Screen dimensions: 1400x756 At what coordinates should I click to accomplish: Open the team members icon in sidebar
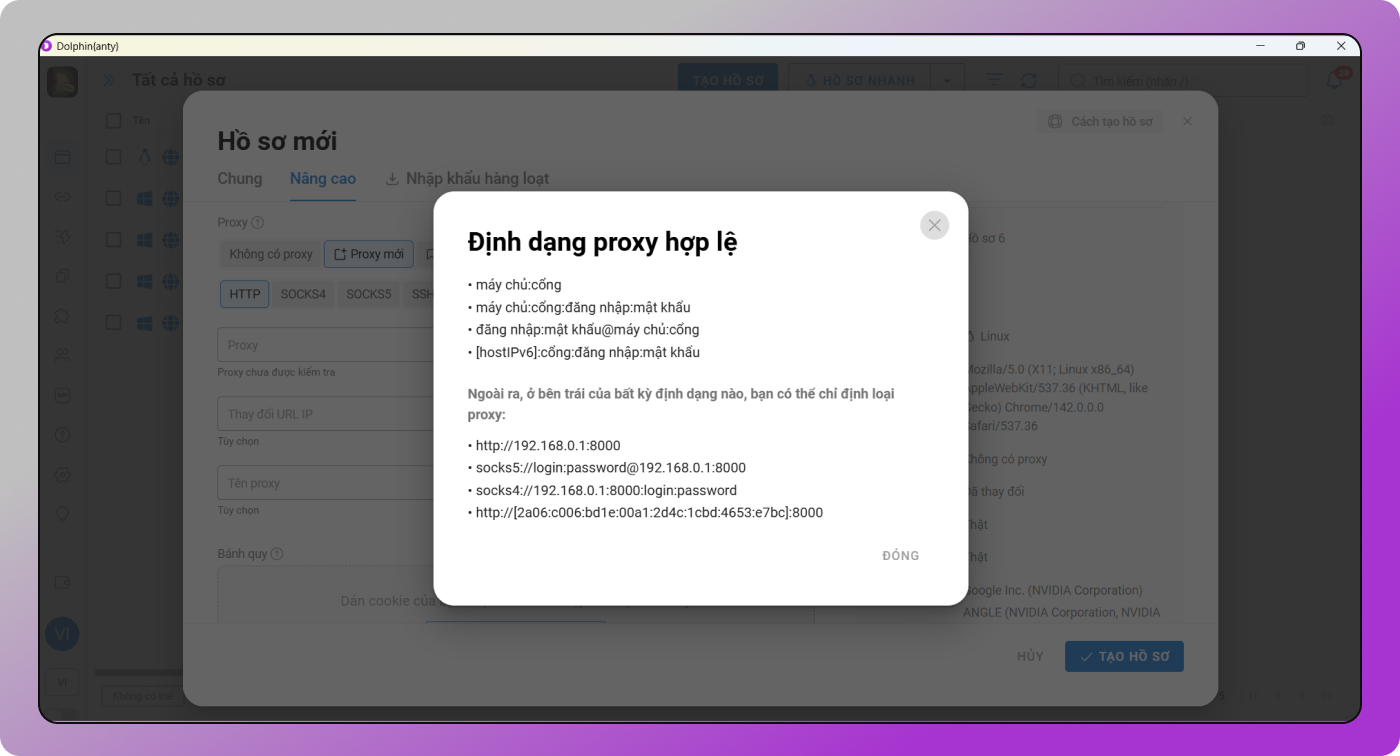click(62, 354)
